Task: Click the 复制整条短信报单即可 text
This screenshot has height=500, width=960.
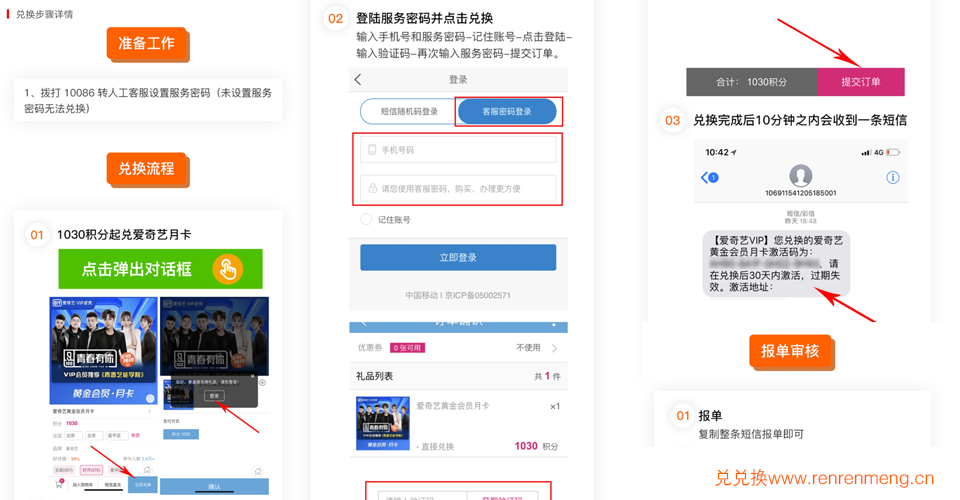Action: coord(751,434)
